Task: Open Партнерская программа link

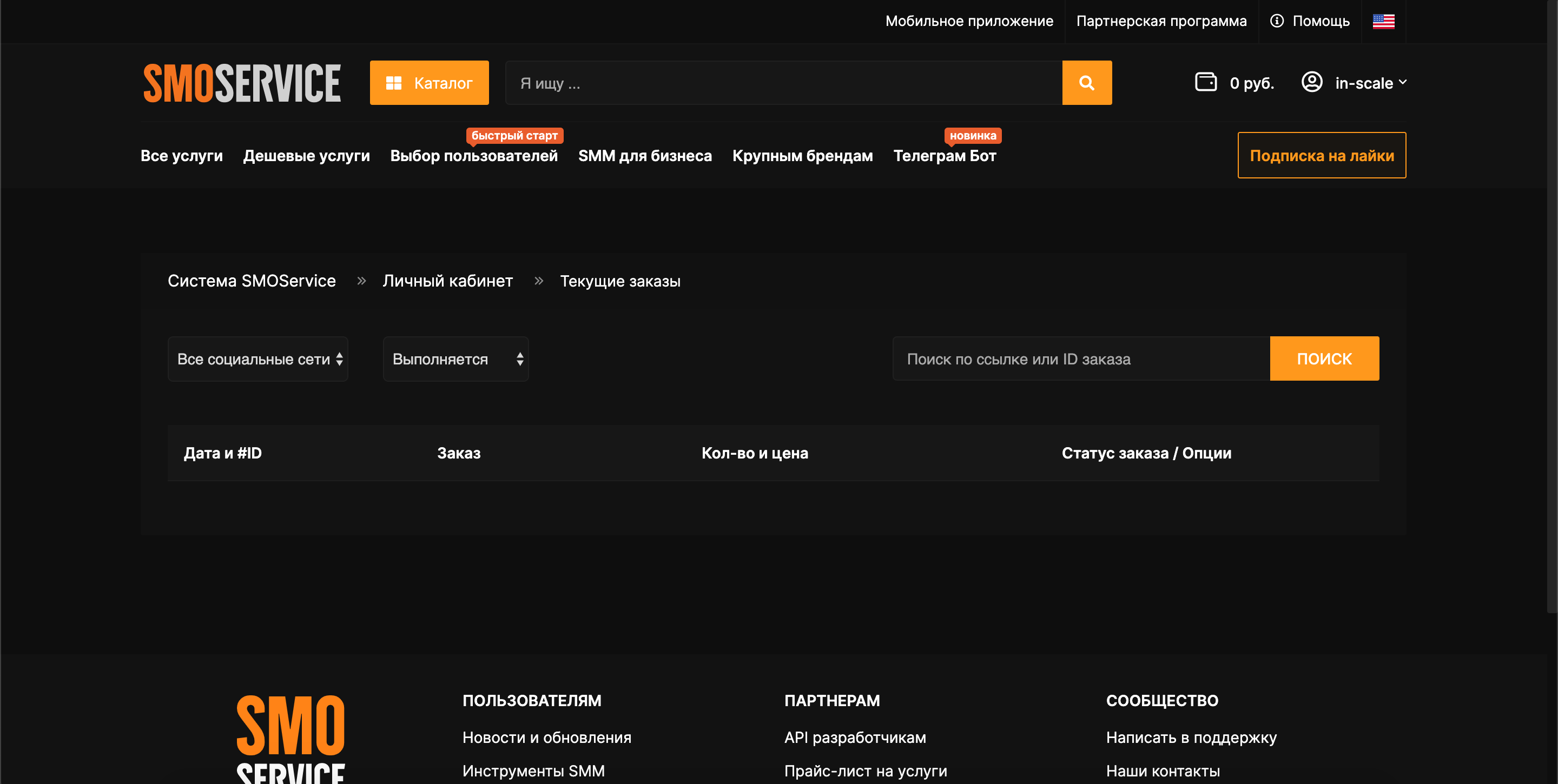Action: point(1161,21)
